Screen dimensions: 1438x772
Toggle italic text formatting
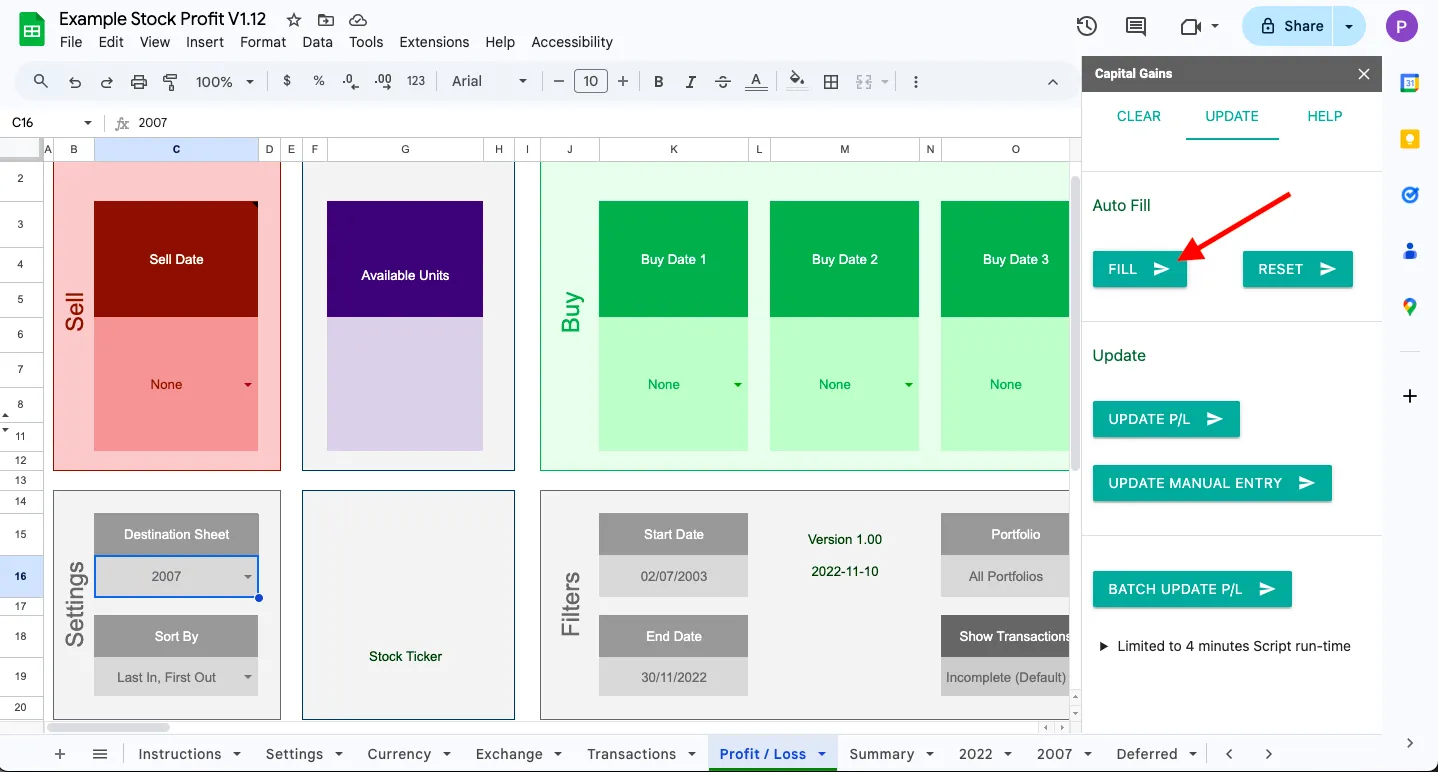[x=691, y=82]
